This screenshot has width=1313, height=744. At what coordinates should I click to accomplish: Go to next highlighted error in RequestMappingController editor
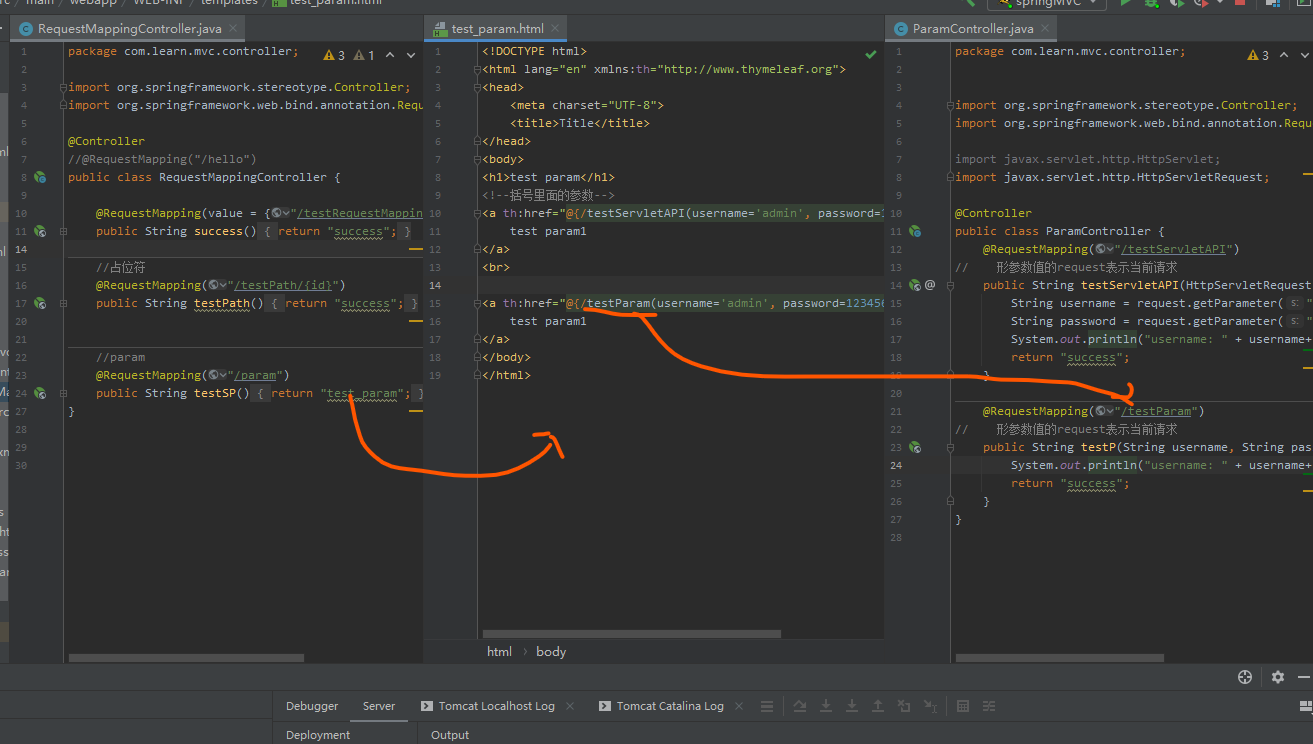coord(412,55)
